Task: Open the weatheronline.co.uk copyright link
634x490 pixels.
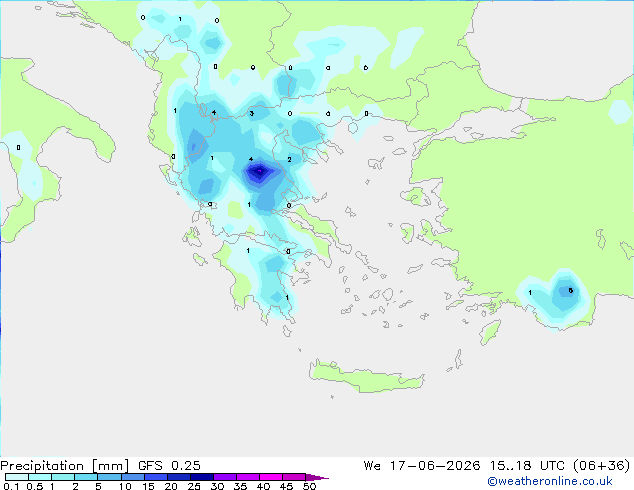Action: (x=550, y=481)
